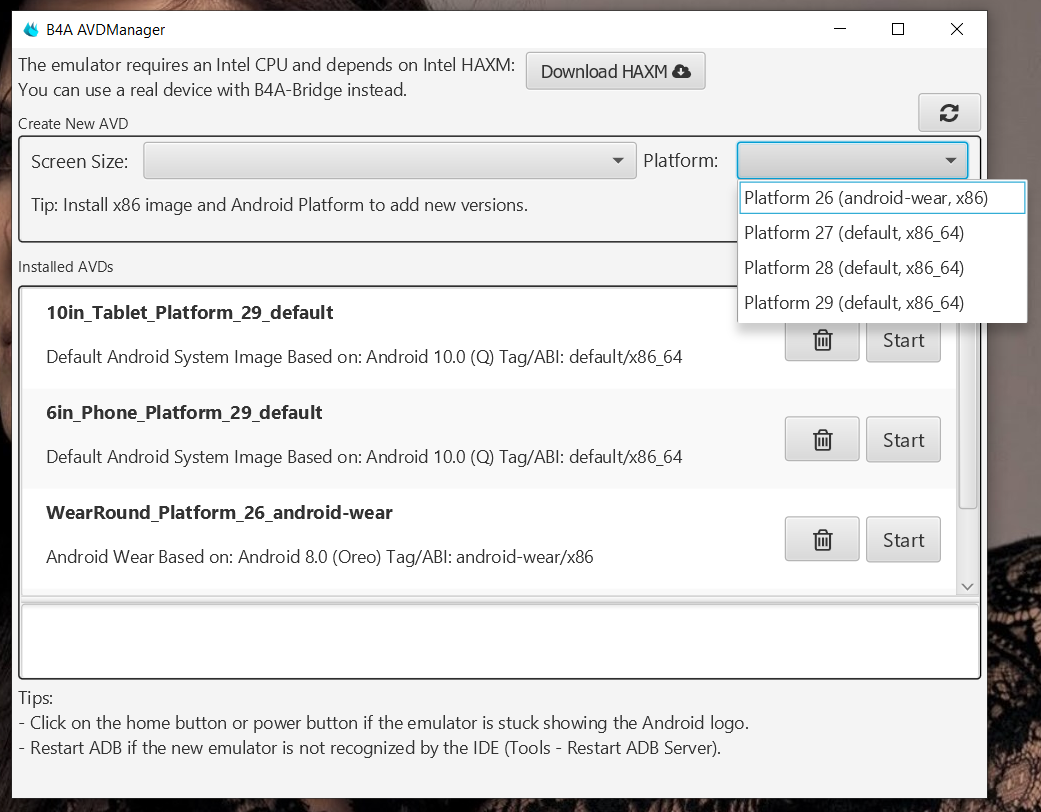Select Platform 26 (android-wear, x86) option

pyautogui.click(x=882, y=198)
